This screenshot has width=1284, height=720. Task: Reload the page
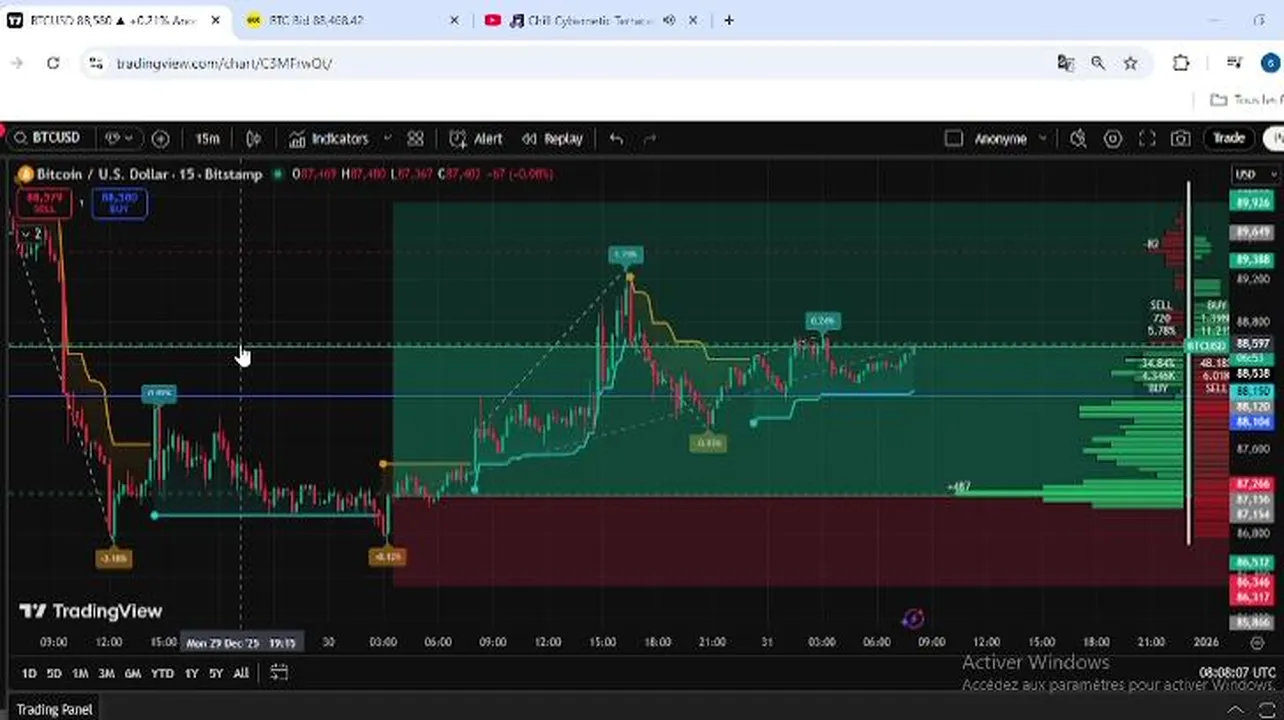pyautogui.click(x=53, y=63)
